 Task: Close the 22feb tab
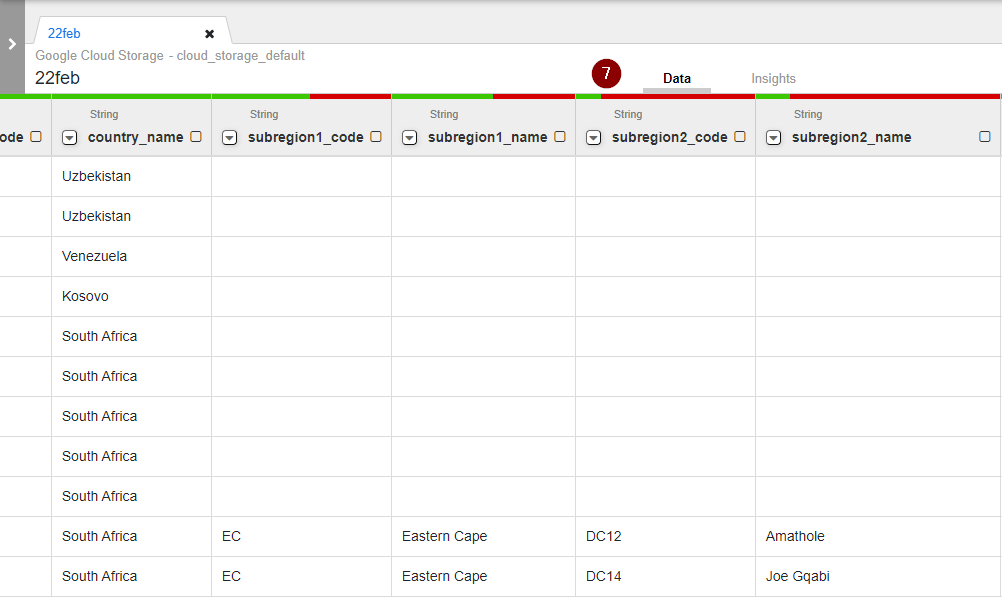[x=209, y=33]
